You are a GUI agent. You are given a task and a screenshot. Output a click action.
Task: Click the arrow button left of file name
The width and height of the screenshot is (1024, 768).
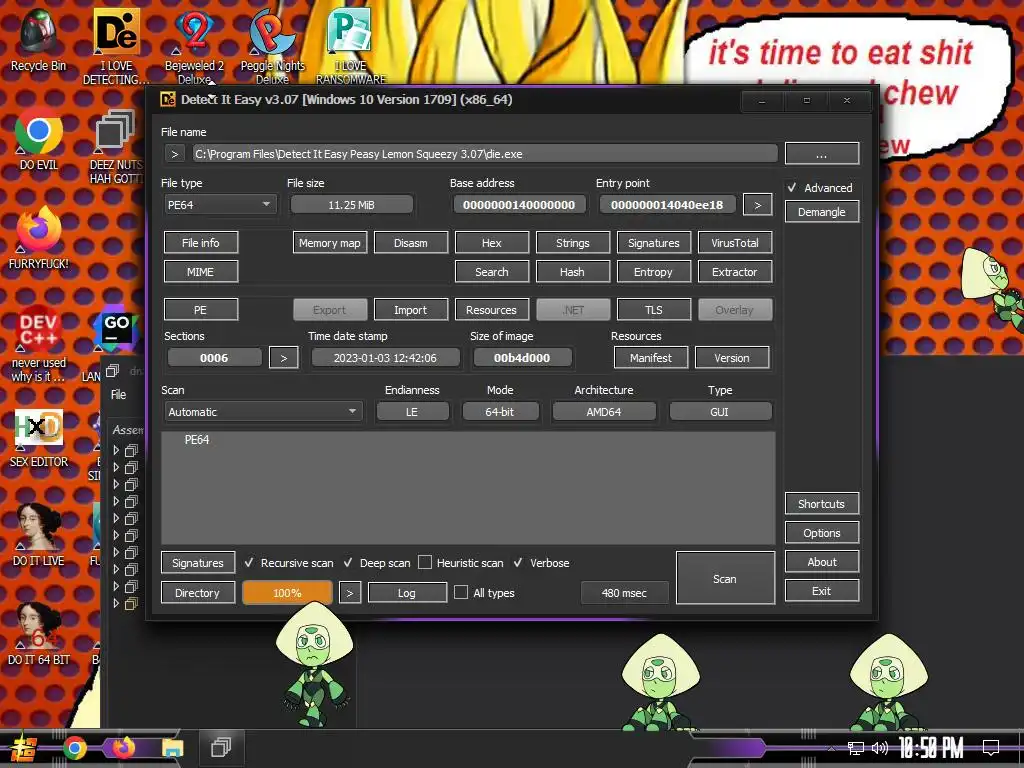[x=174, y=154]
